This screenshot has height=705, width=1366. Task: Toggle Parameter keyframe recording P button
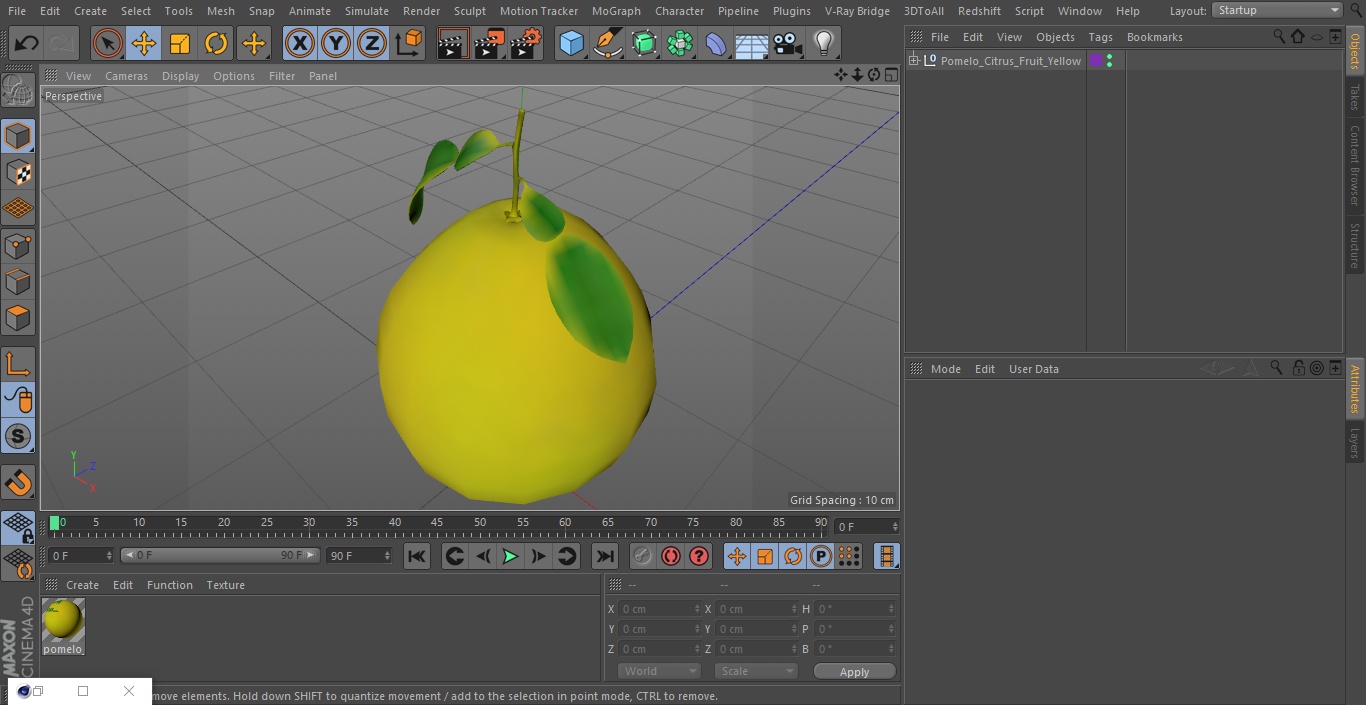coord(821,556)
